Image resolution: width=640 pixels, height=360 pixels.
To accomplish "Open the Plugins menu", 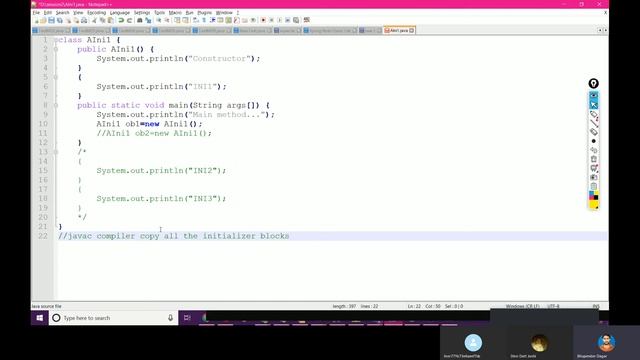I will [x=204, y=13].
